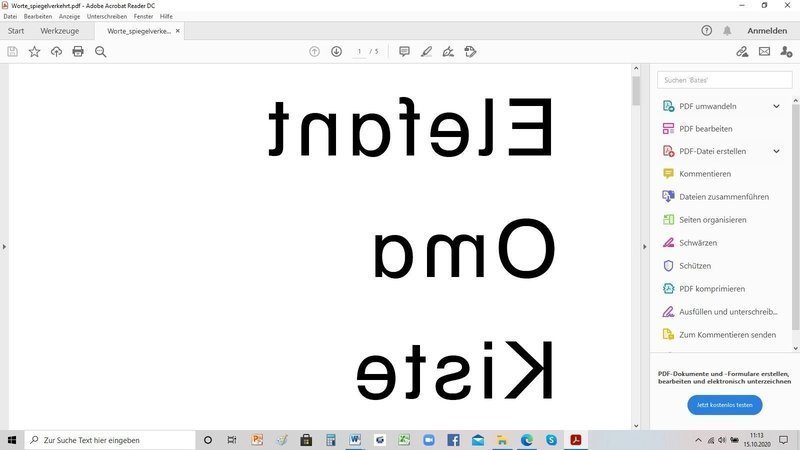The width and height of the screenshot is (800, 450).
Task: Click the print icon in the toolbar
Action: click(78, 51)
